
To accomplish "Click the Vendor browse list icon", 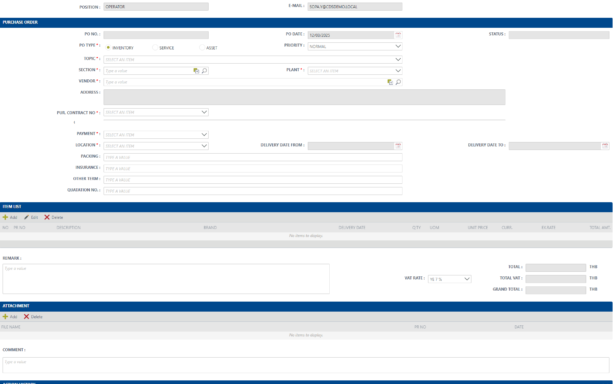I will coord(390,82).
